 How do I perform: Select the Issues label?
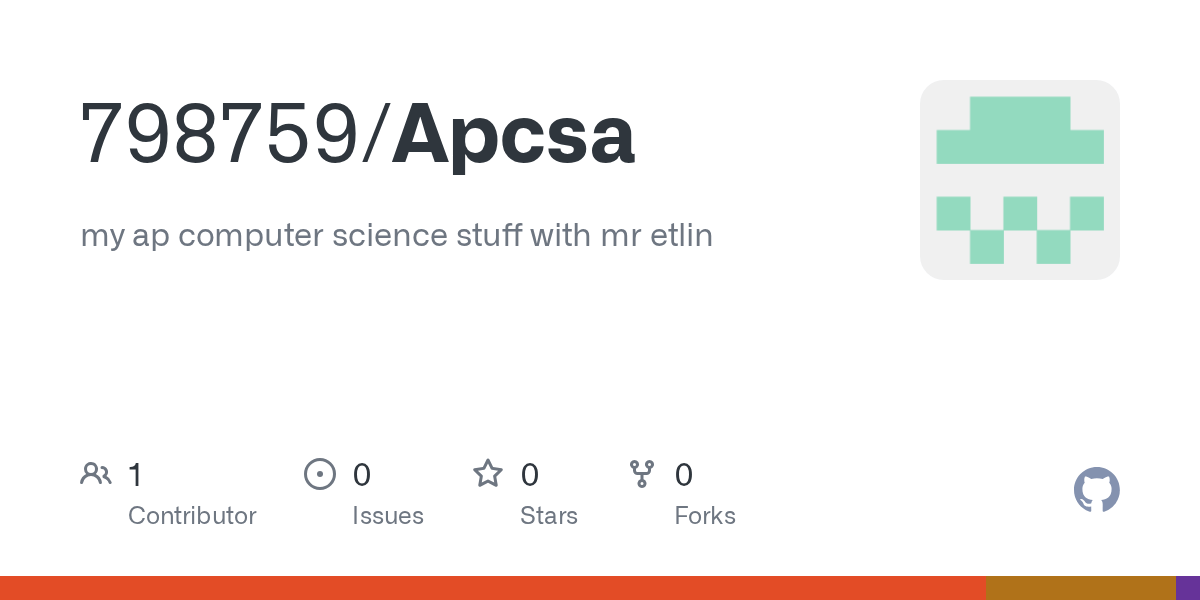(388, 516)
